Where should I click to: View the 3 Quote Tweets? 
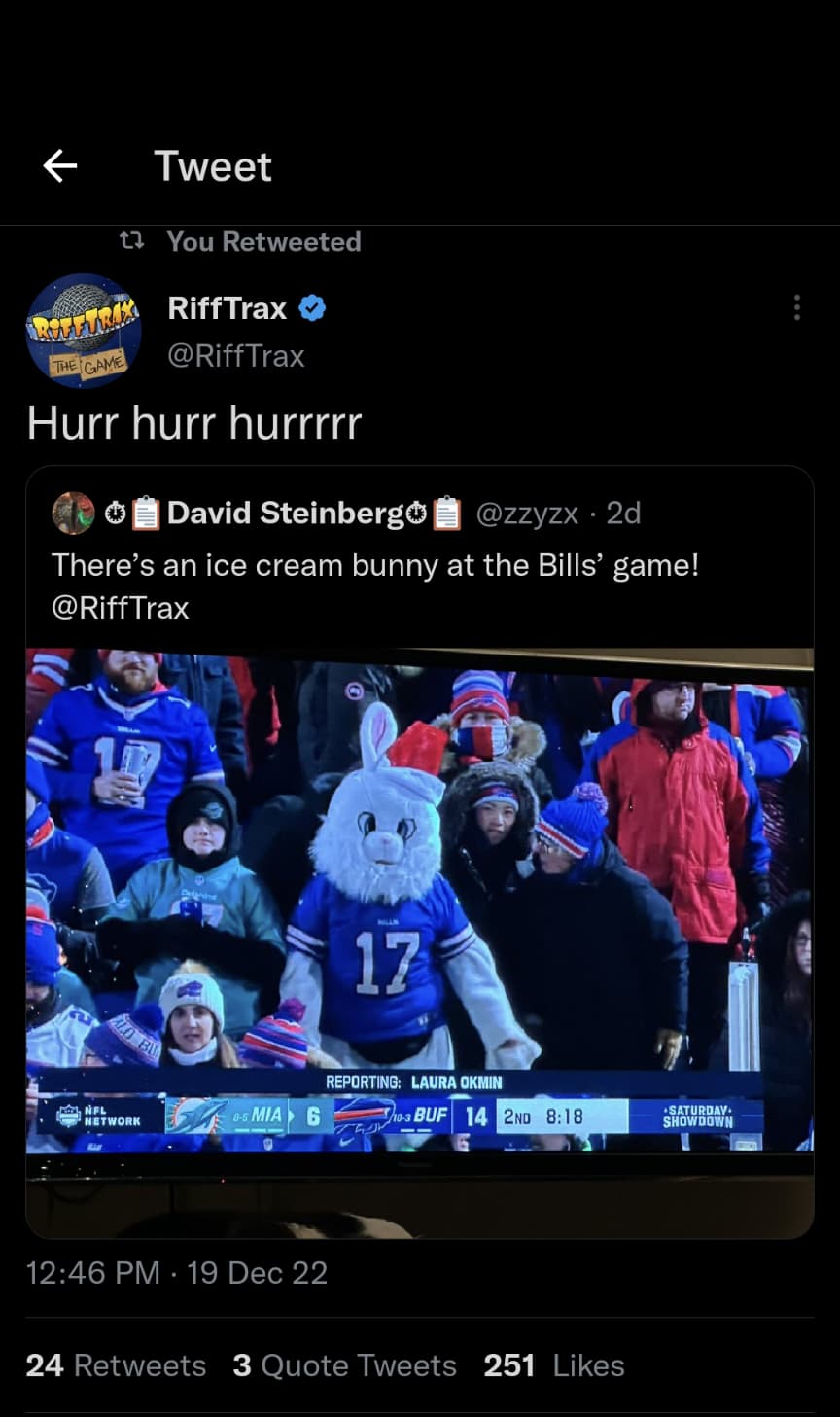point(344,1365)
